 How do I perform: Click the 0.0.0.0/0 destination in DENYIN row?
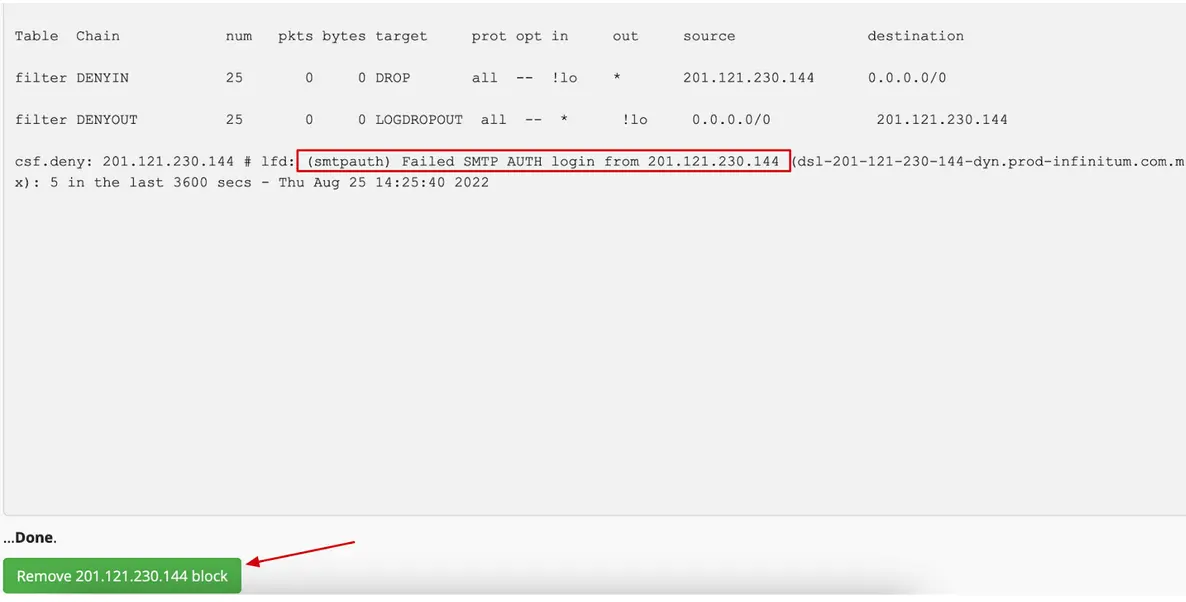point(907,78)
